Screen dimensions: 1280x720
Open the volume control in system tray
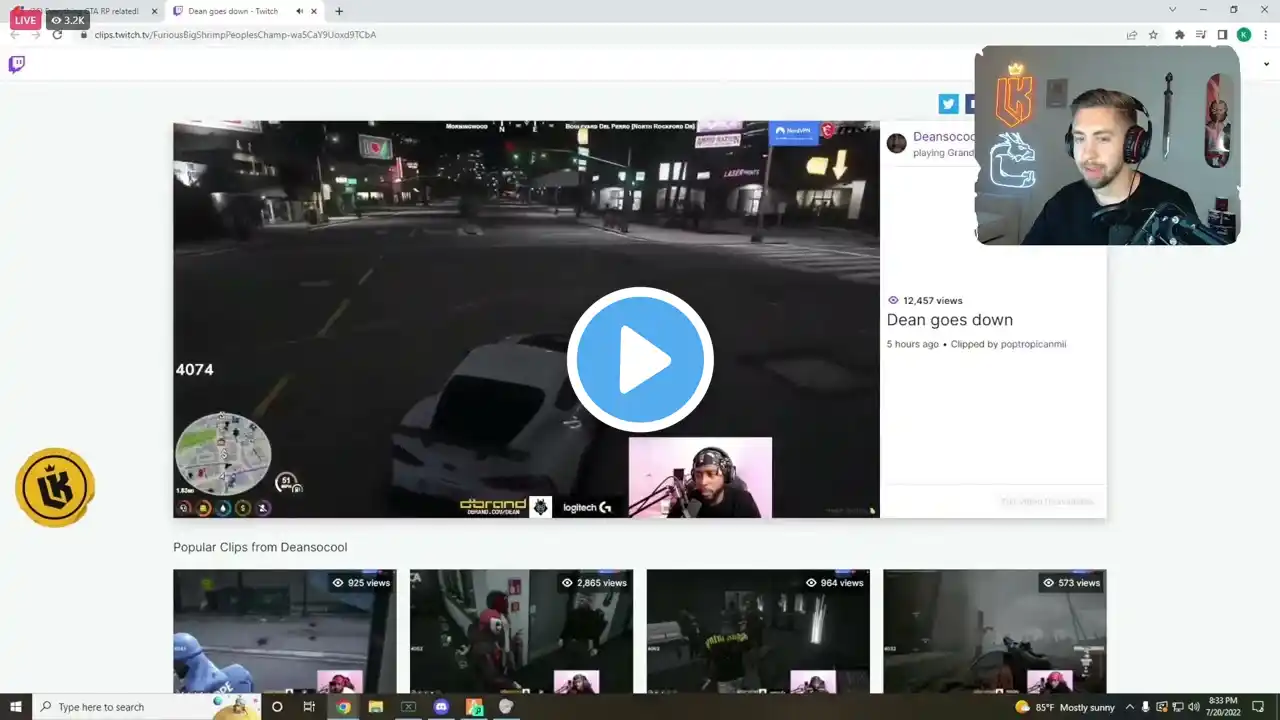pos(1193,707)
